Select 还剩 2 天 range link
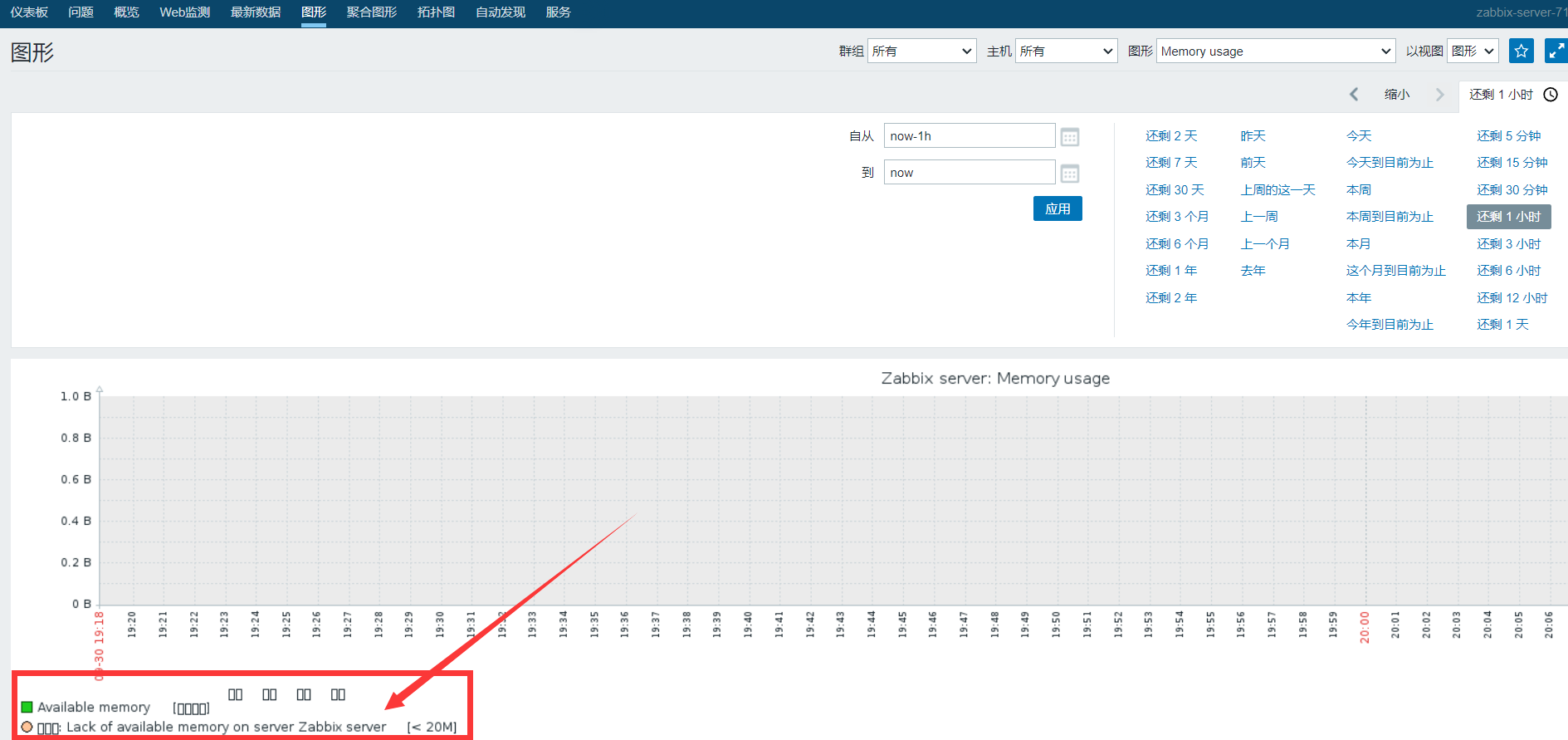The height and width of the screenshot is (740, 1568). (x=1171, y=135)
